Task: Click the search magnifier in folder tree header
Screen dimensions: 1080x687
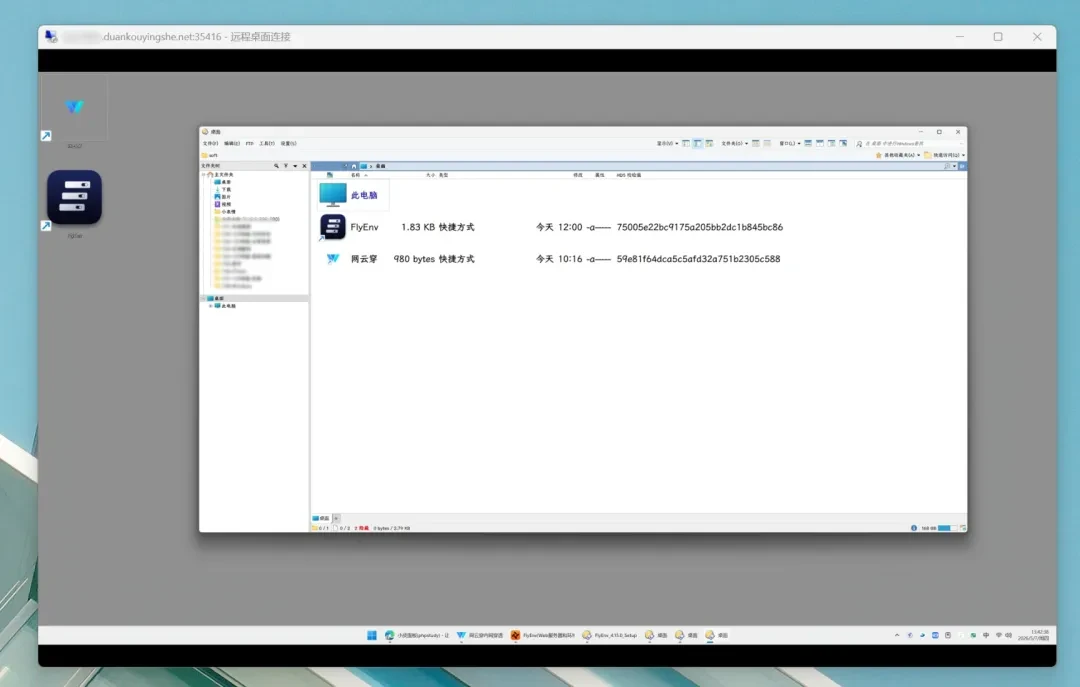Action: point(276,166)
